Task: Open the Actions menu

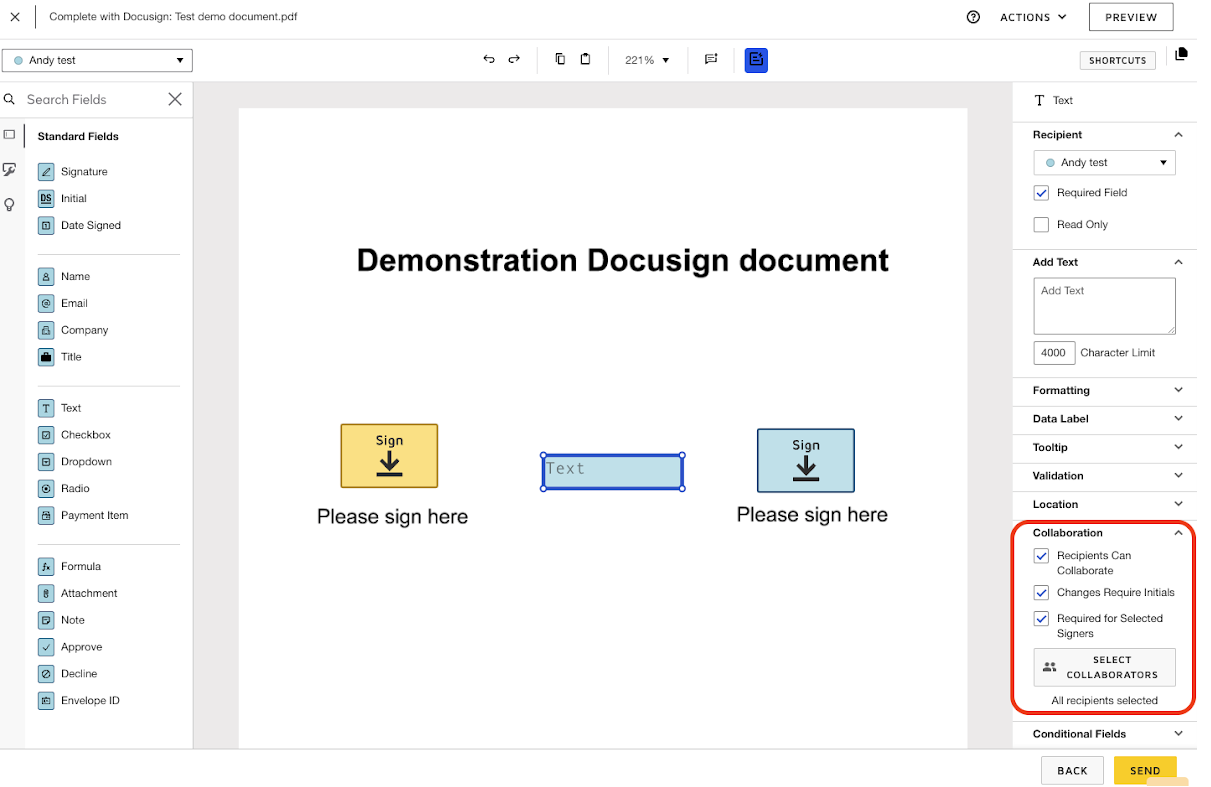Action: point(1033,17)
